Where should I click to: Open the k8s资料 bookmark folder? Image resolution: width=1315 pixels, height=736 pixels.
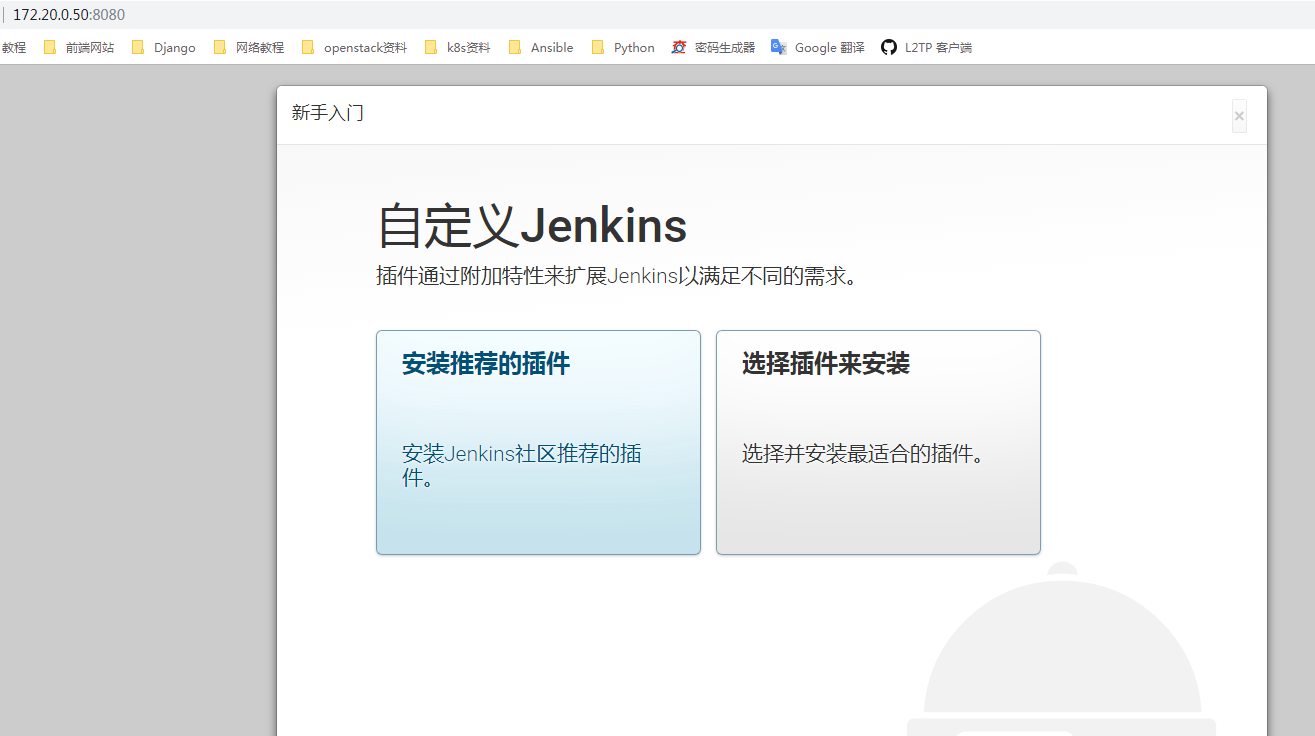pyautogui.click(x=458, y=47)
